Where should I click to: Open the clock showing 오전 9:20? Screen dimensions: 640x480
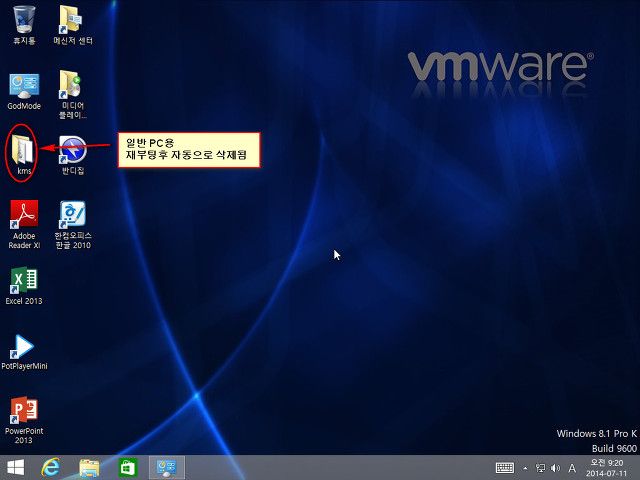tap(607, 468)
